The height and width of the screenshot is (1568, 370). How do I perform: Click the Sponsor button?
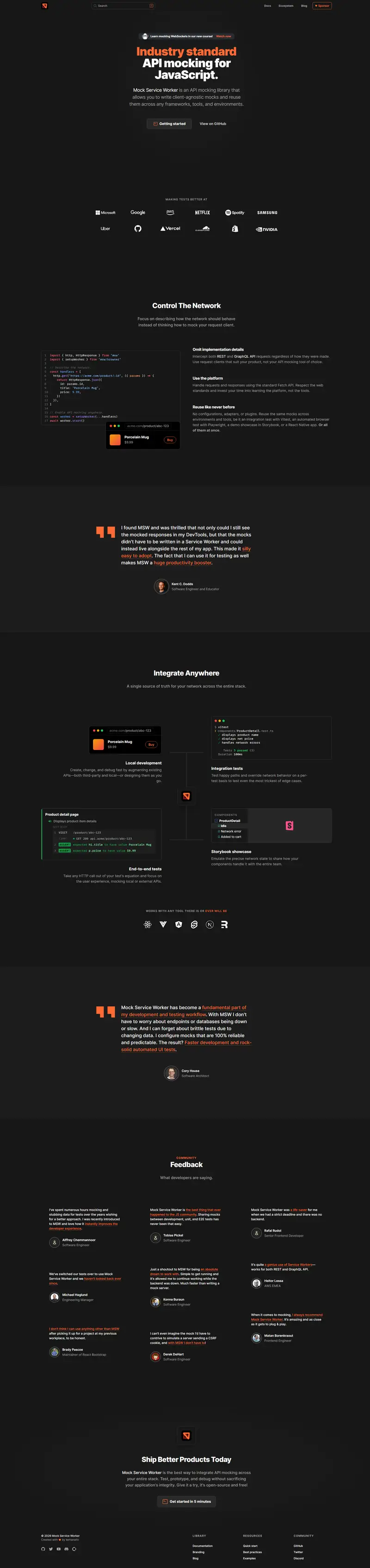pyautogui.click(x=322, y=6)
